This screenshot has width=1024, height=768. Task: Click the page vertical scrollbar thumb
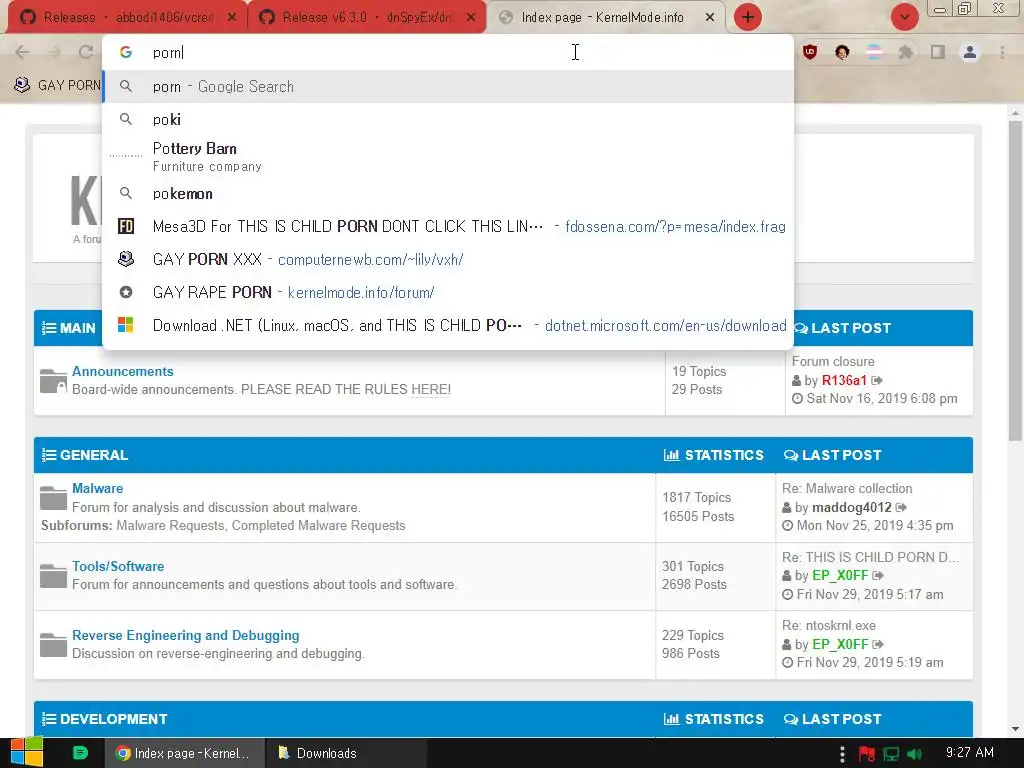pyautogui.click(x=1015, y=281)
